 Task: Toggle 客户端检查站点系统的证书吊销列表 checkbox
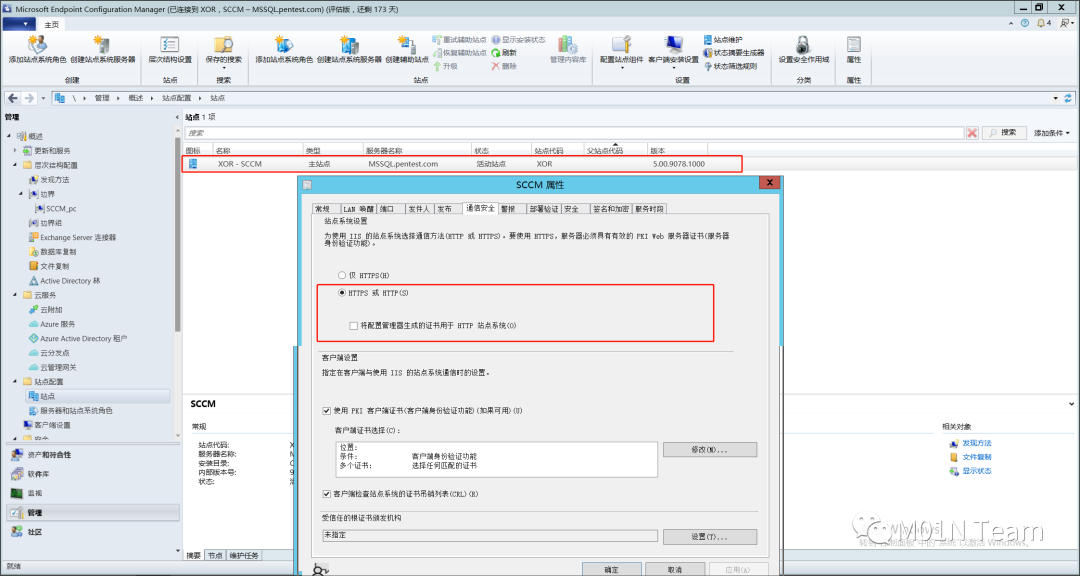(326, 495)
